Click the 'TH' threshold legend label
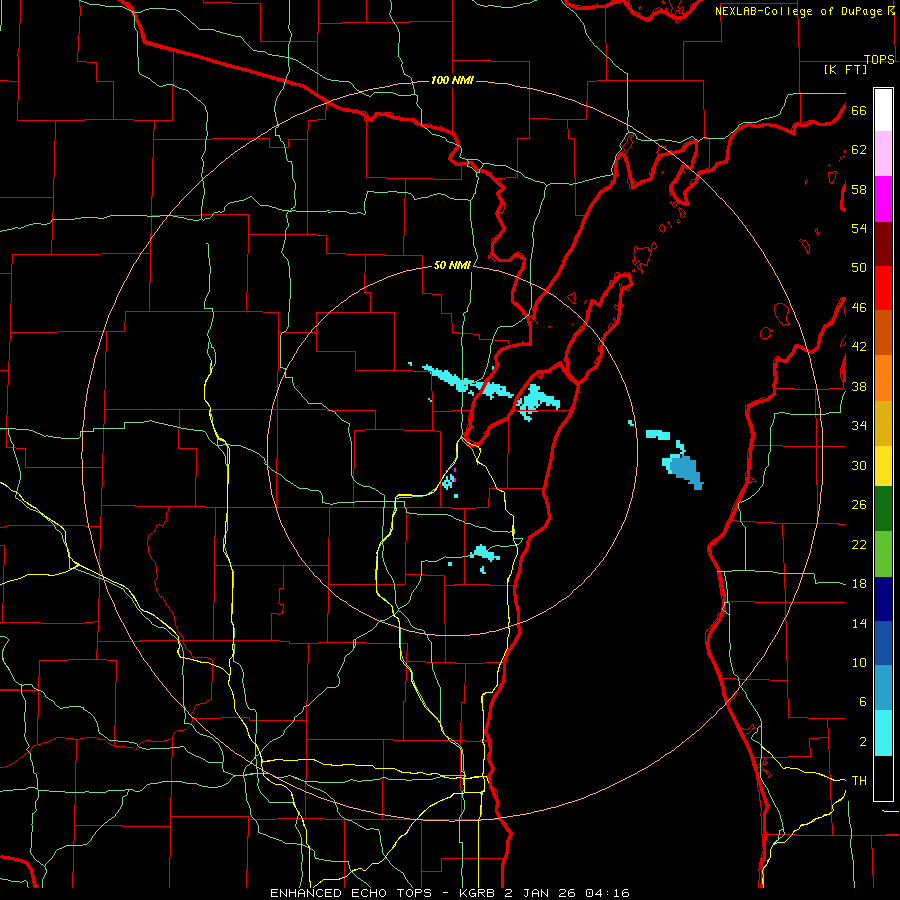This screenshot has width=900, height=900. (859, 781)
